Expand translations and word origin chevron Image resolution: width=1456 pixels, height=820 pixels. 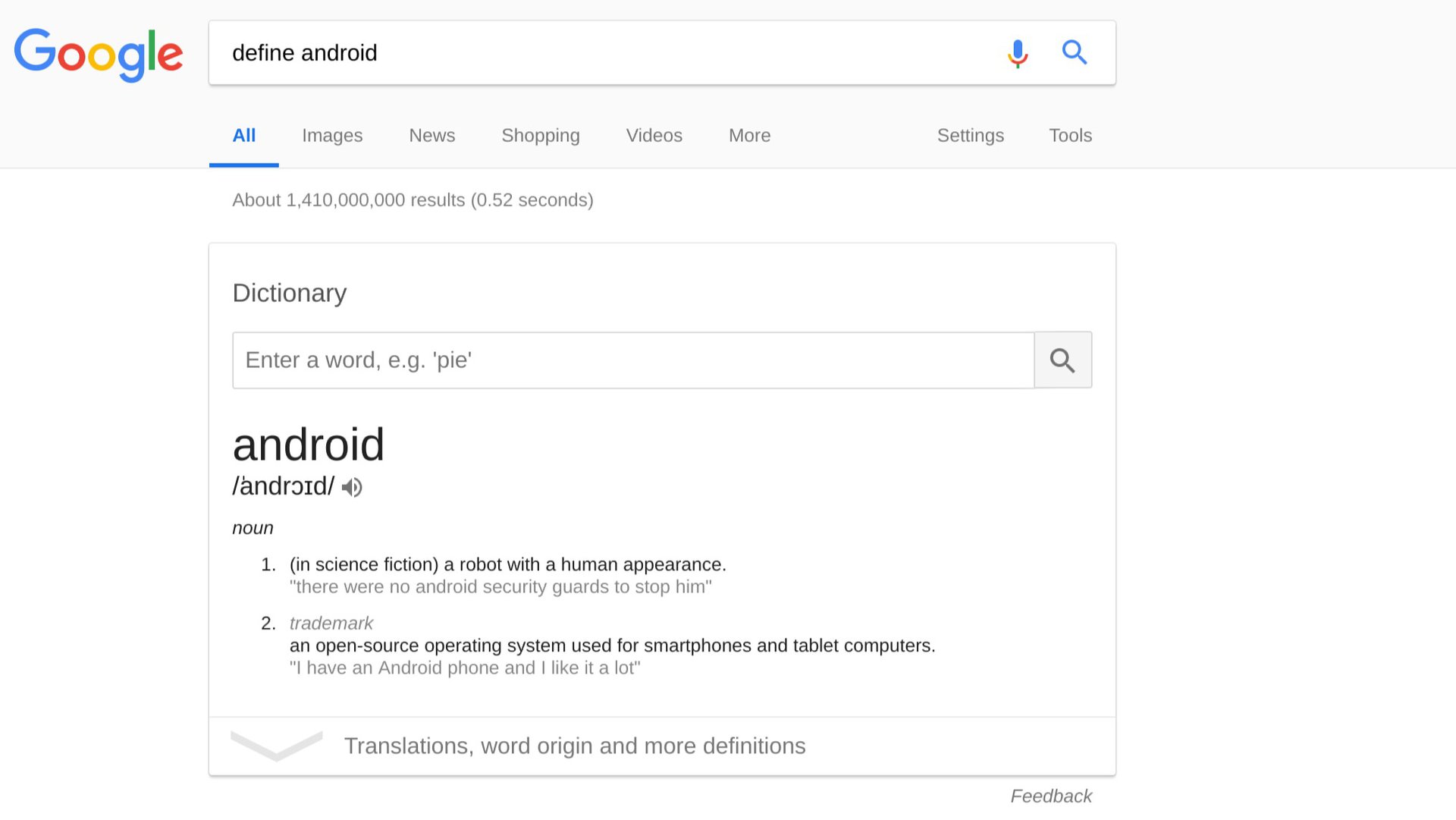click(276, 746)
